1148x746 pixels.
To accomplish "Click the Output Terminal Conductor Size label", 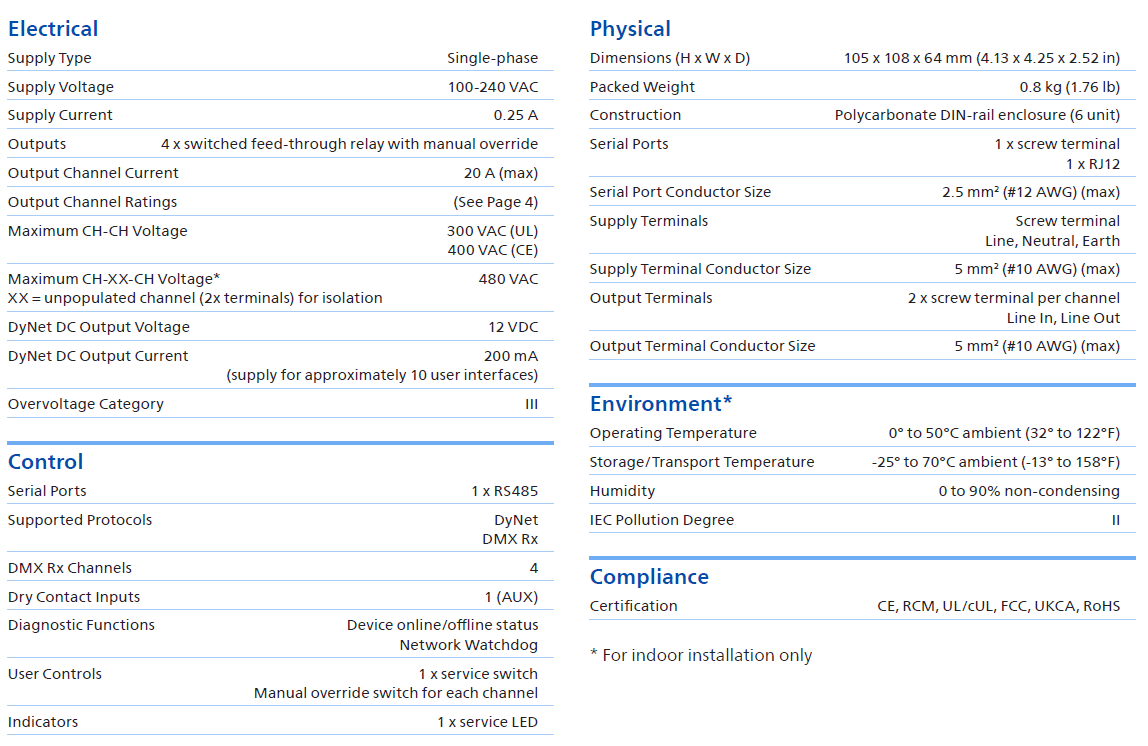I will pos(702,346).
